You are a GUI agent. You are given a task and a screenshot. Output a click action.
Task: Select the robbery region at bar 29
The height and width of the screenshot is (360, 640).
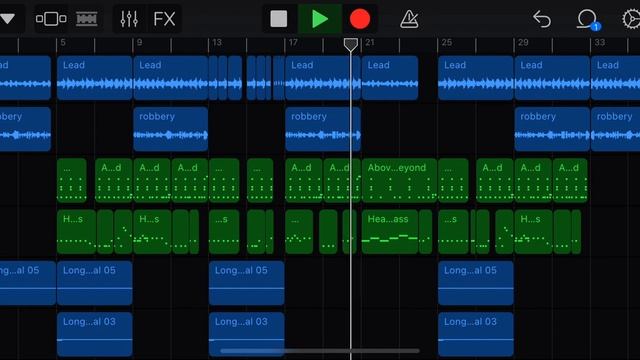click(552, 129)
